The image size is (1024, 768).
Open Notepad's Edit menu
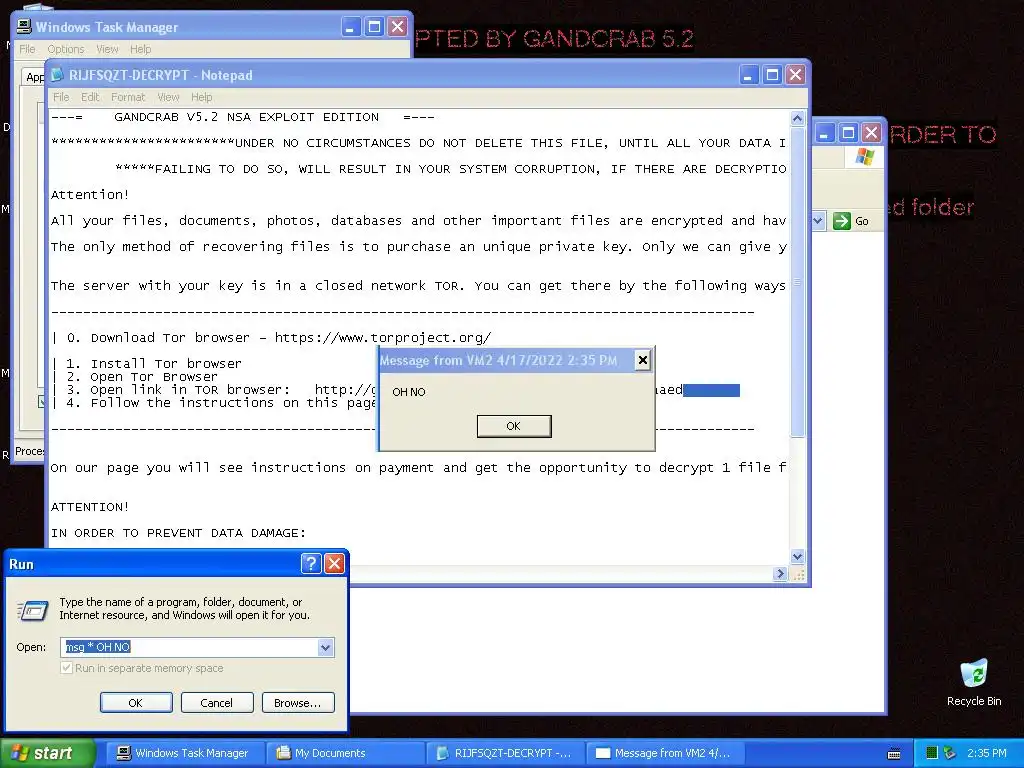click(90, 97)
